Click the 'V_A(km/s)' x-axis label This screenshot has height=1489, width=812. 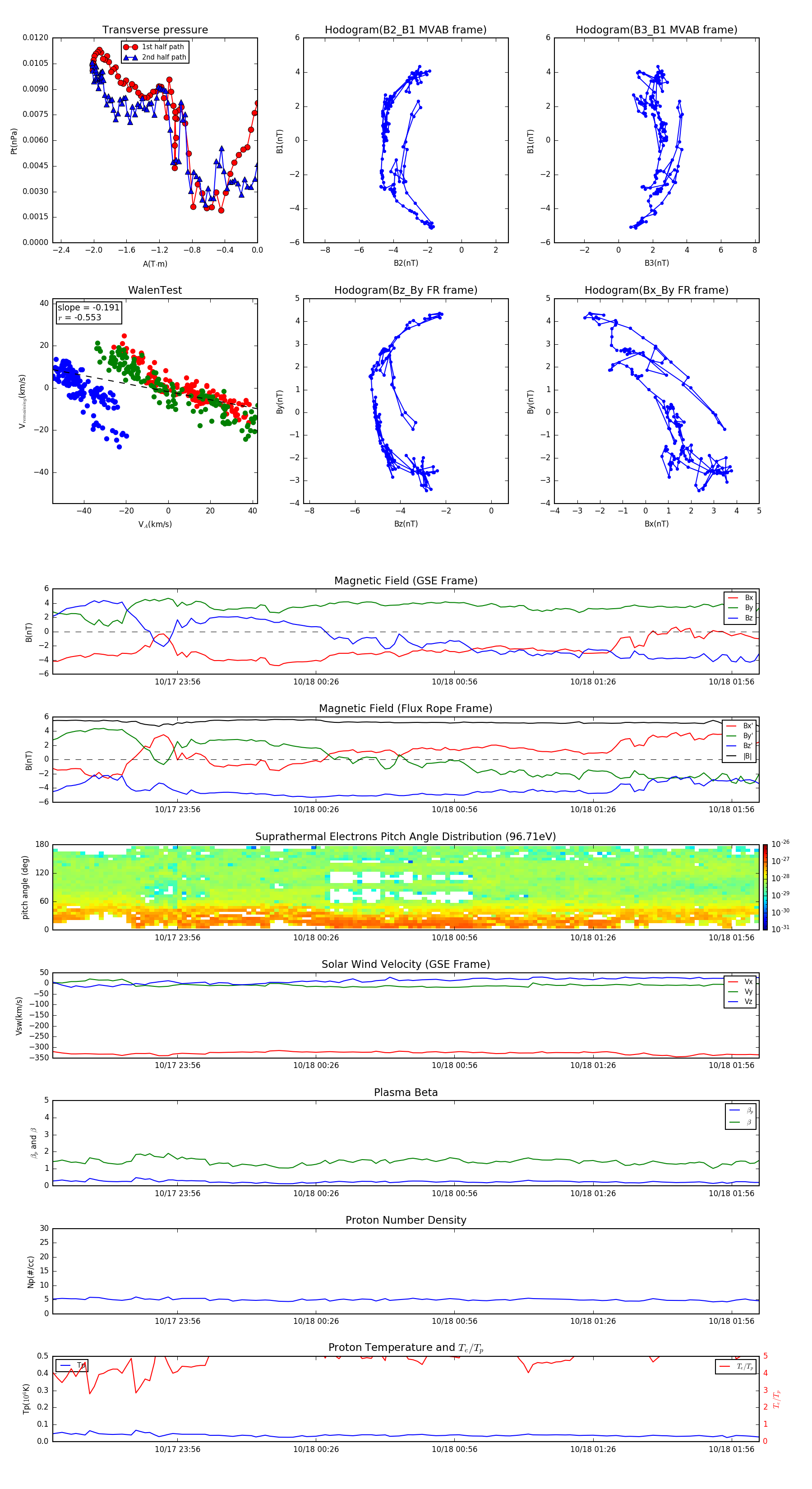point(155,524)
